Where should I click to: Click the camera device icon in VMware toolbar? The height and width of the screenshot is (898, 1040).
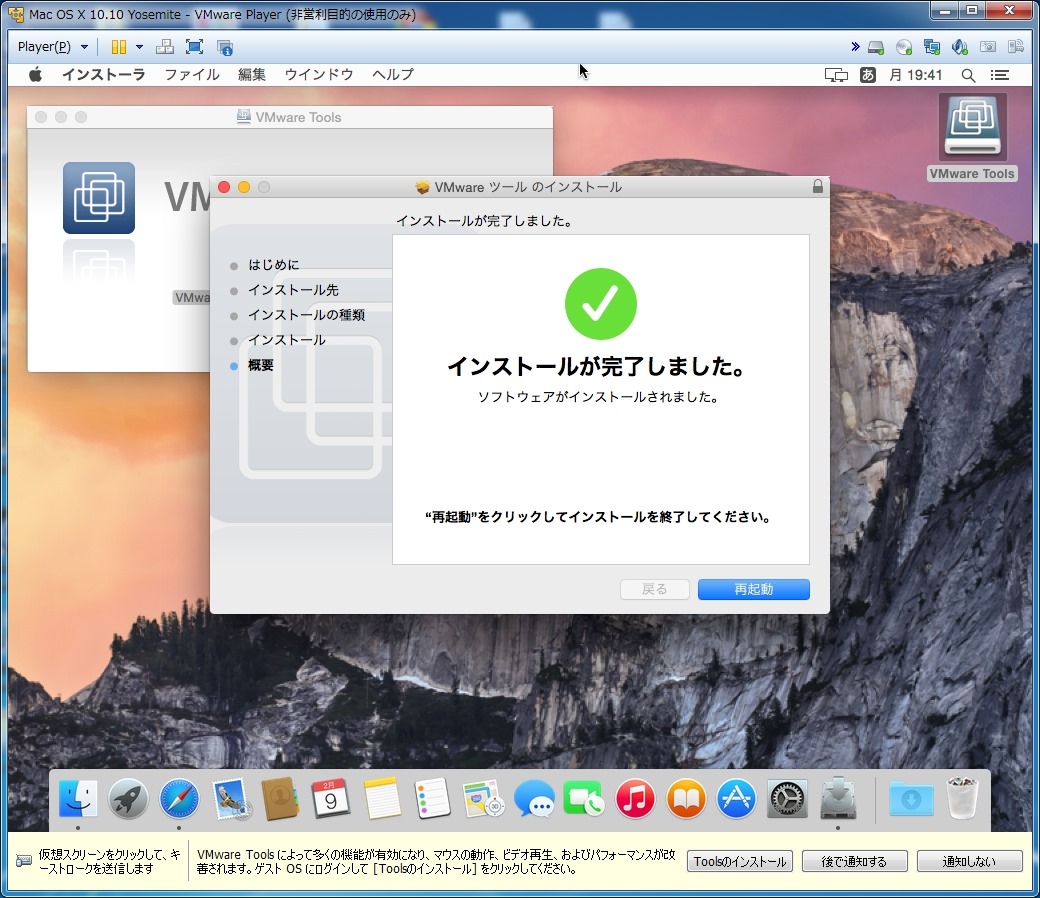[988, 47]
